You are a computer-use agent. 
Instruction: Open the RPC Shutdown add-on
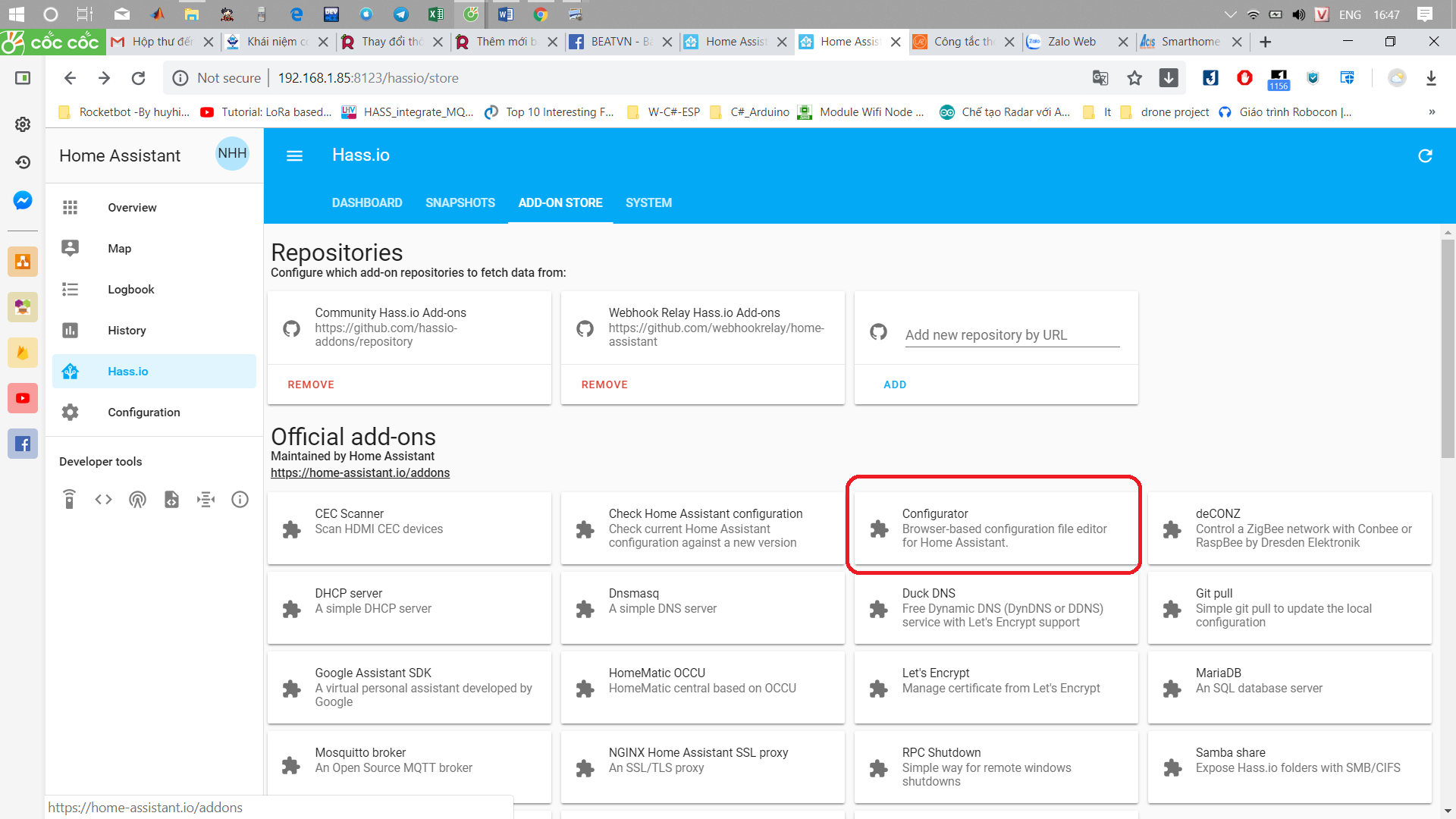click(x=996, y=767)
